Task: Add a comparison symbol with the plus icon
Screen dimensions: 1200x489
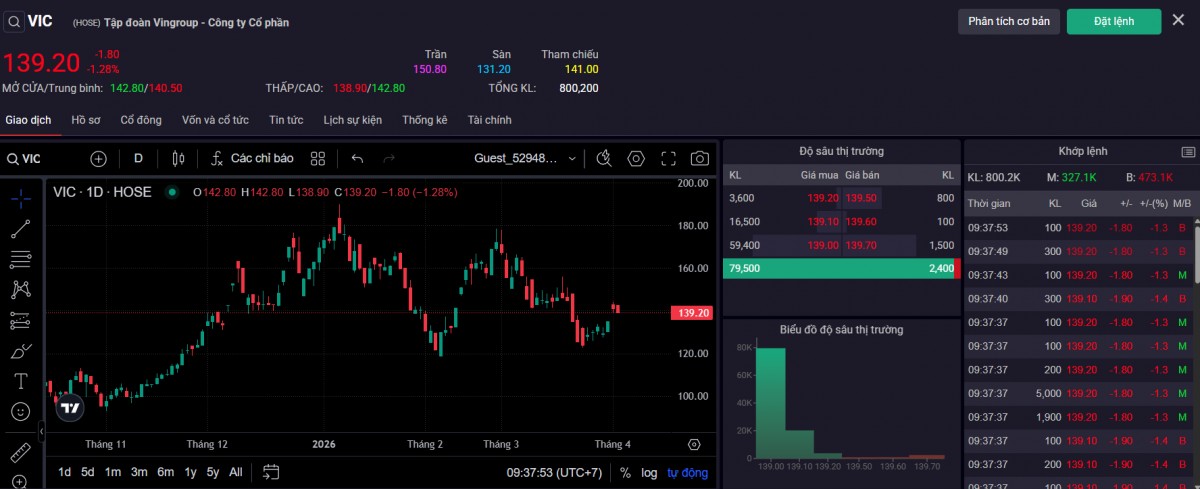Action: pos(98,158)
